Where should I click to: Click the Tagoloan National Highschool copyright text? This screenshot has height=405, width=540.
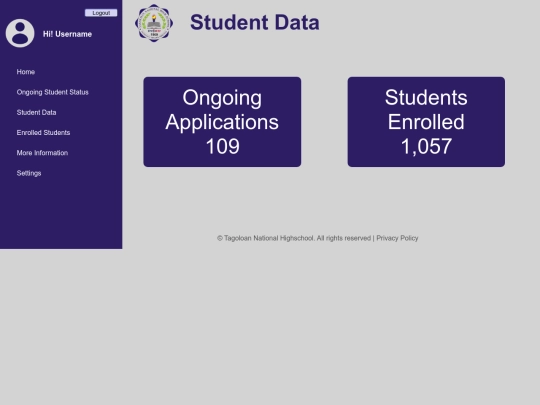coord(294,238)
